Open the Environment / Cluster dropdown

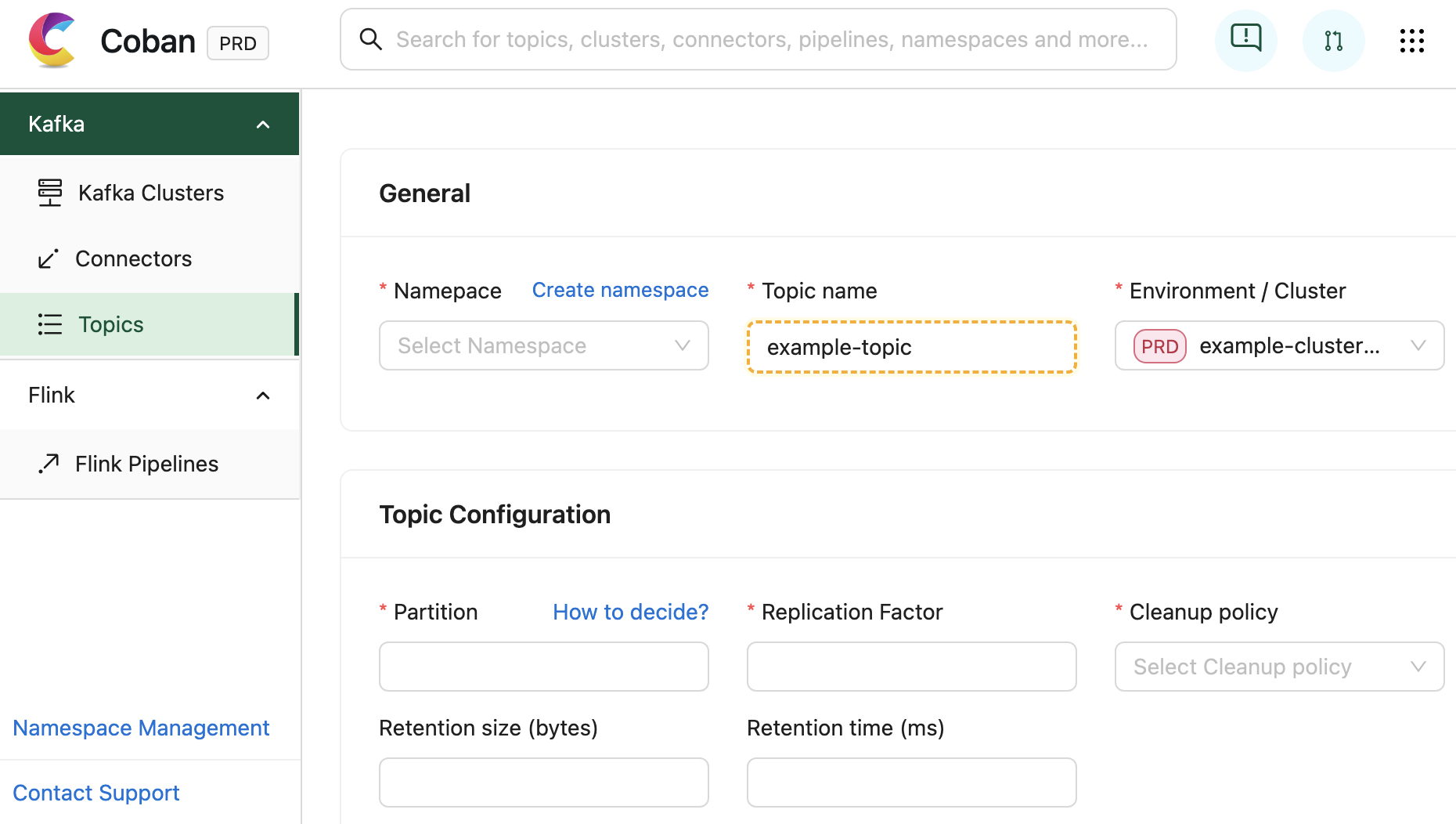1279,345
